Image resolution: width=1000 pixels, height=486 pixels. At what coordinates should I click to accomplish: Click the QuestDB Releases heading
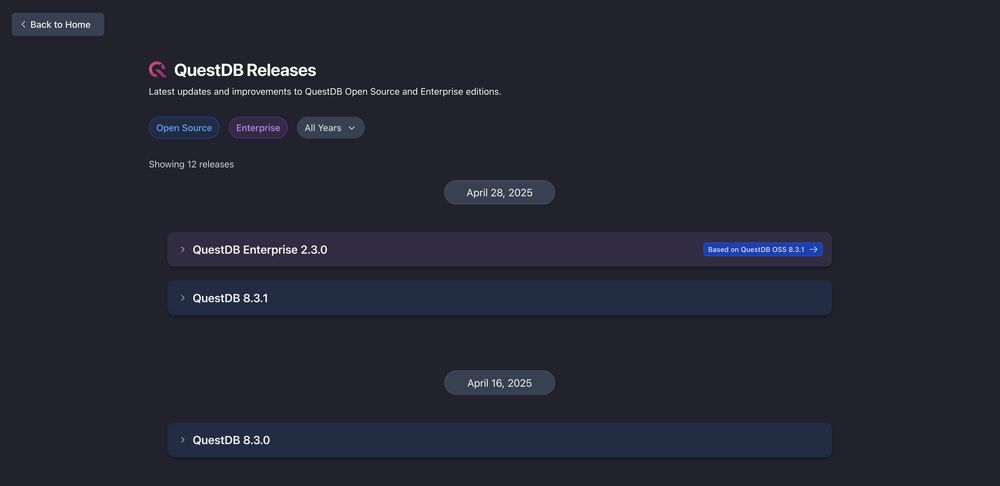tap(245, 70)
